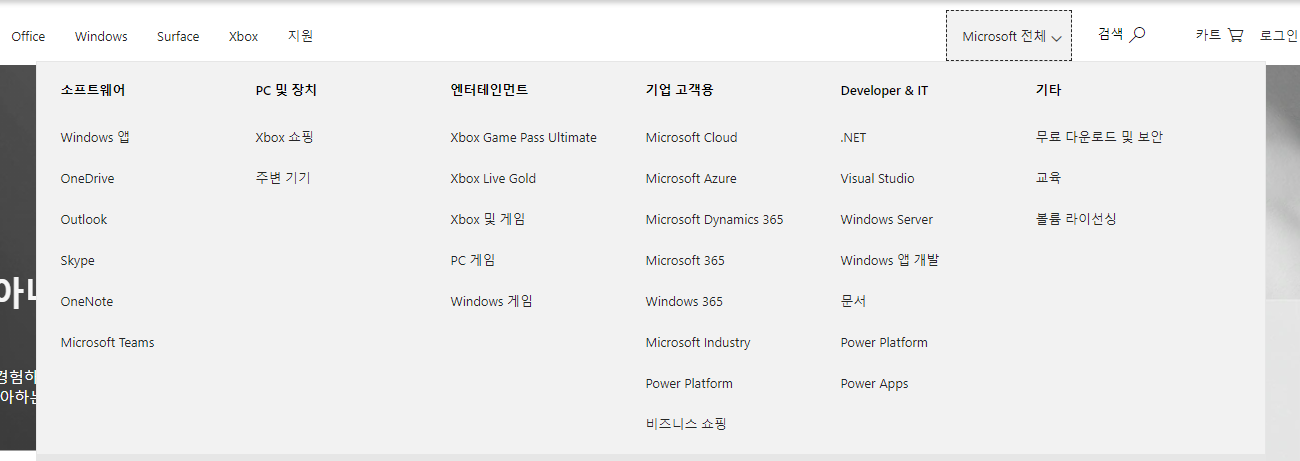Open the Office nav item
The height and width of the screenshot is (461, 1300).
[x=28, y=36]
